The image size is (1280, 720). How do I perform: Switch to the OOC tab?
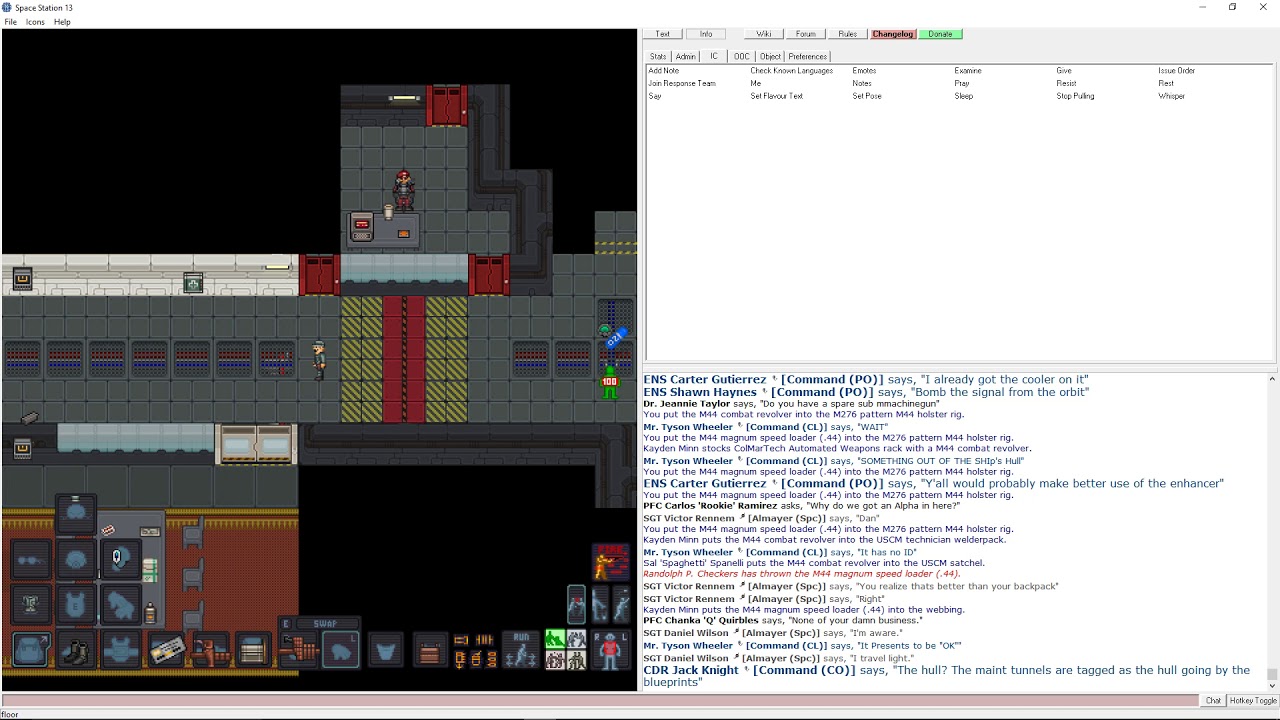click(x=741, y=56)
